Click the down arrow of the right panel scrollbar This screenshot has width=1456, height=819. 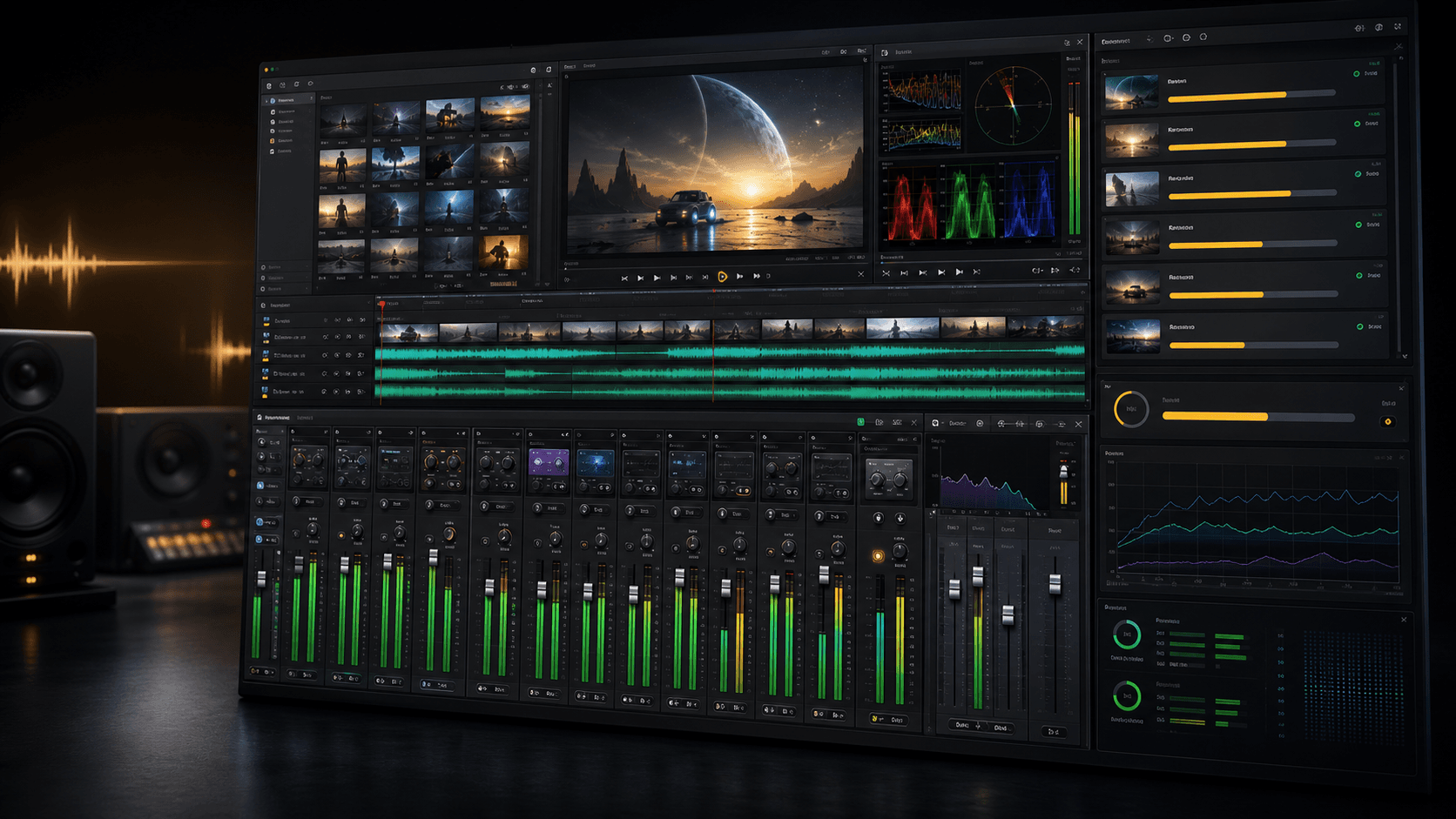point(1404,356)
